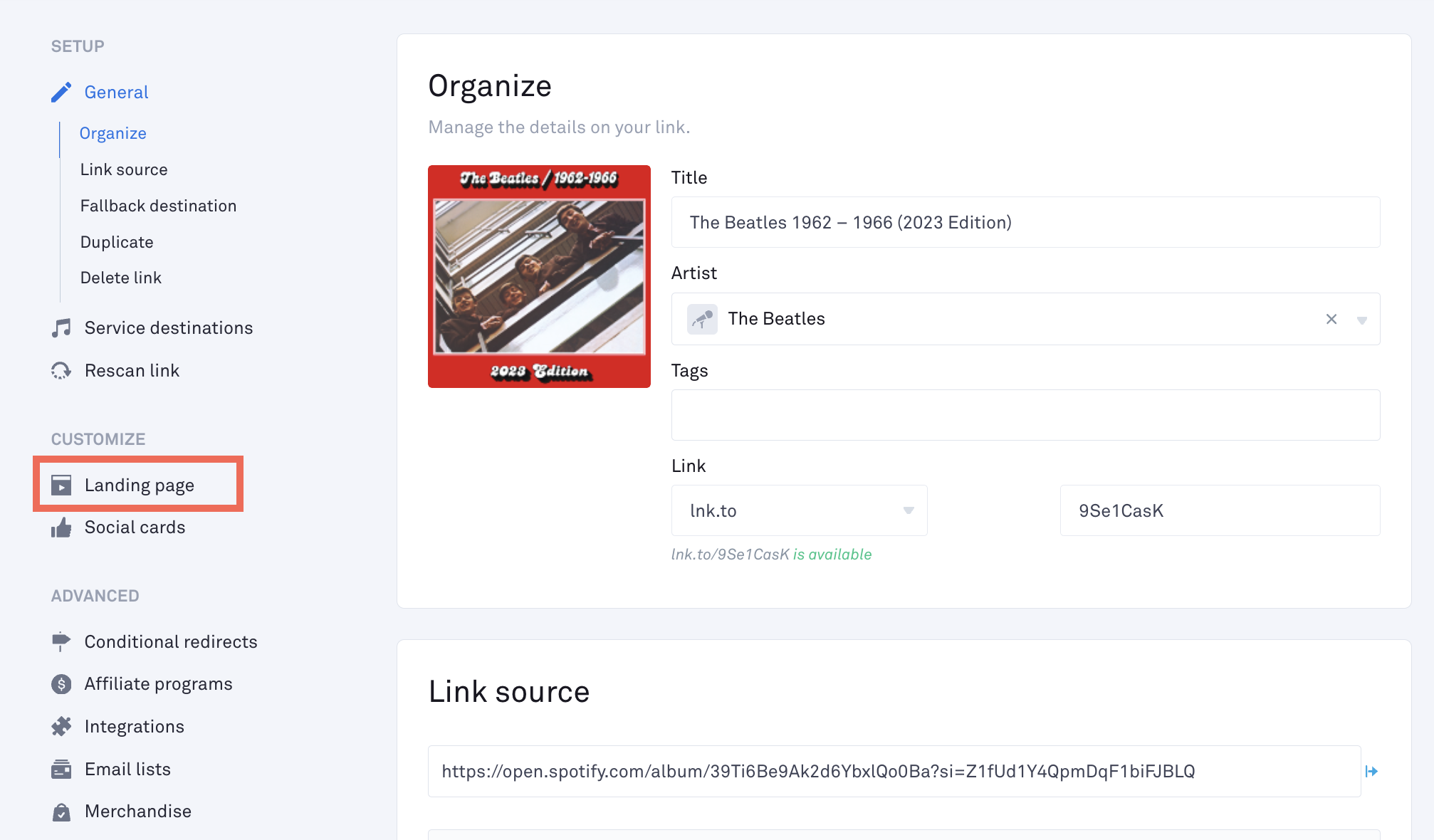The height and width of the screenshot is (840, 1434).
Task: Click the link slug field 9Se1CasK
Action: [1220, 510]
